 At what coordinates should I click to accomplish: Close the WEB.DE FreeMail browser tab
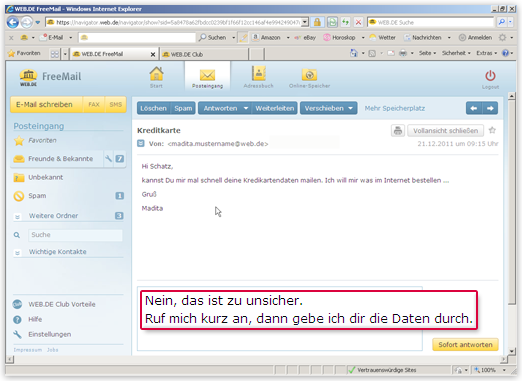(153, 54)
